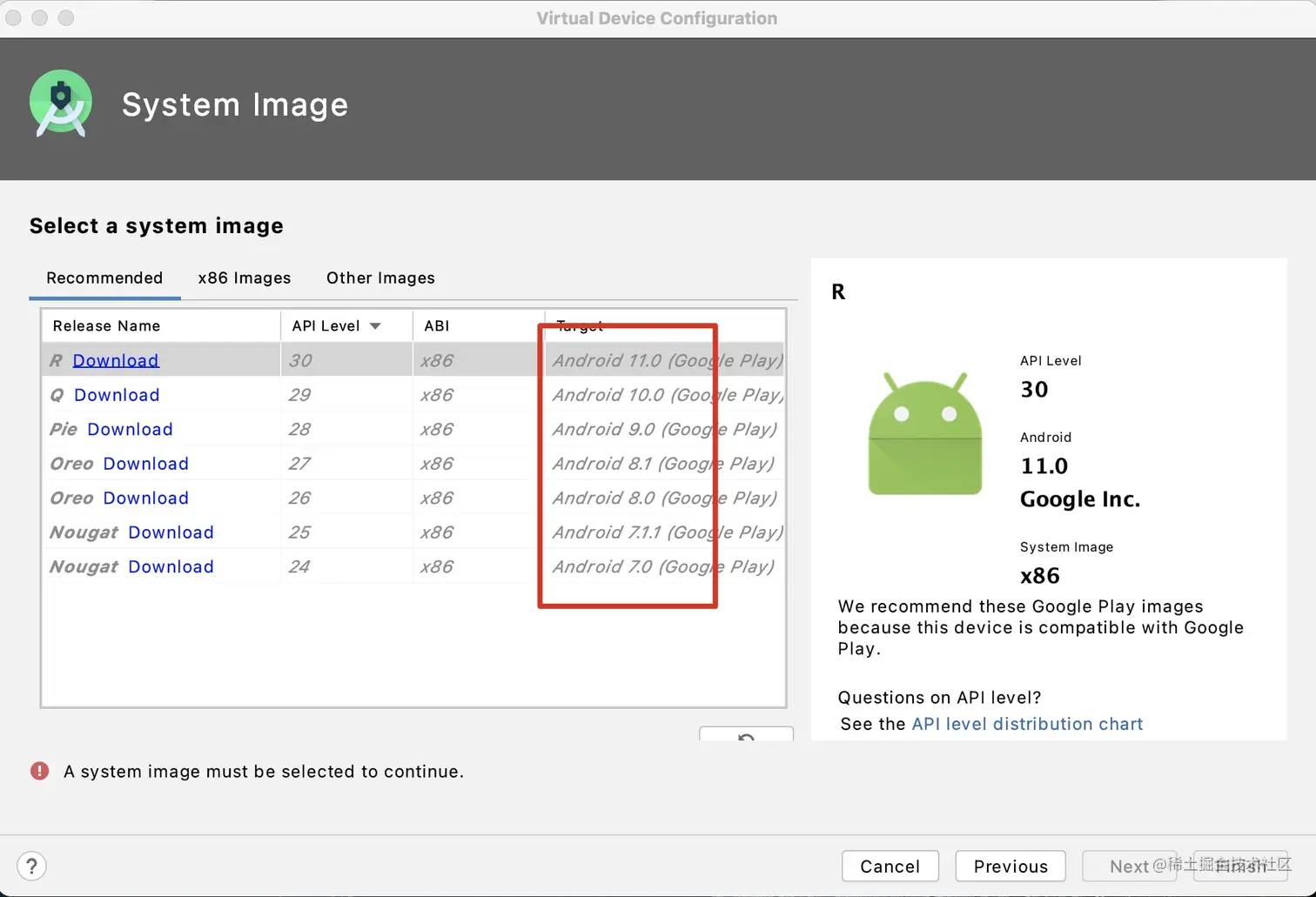Click the Virtual Device Configuration window title
The image size is (1316, 897).
click(657, 18)
